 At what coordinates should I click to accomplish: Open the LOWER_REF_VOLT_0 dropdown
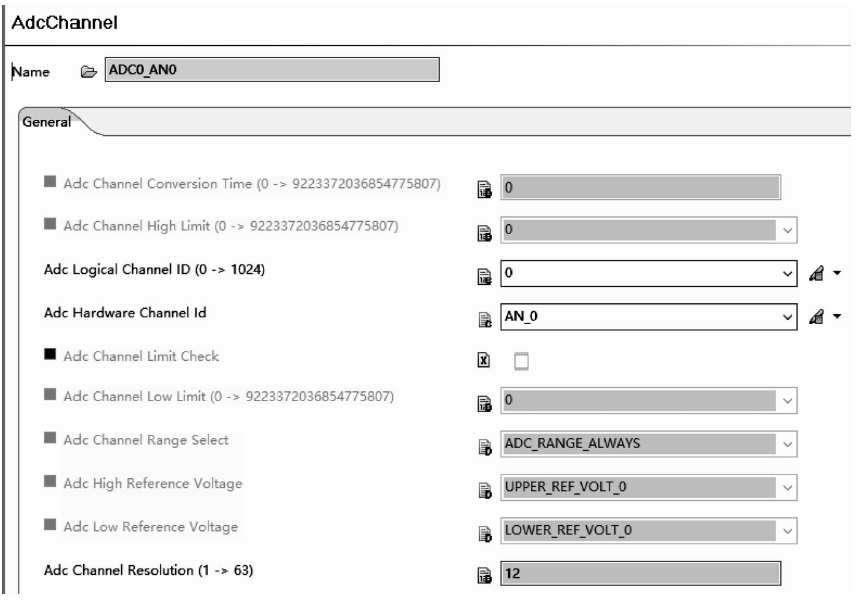[787, 531]
